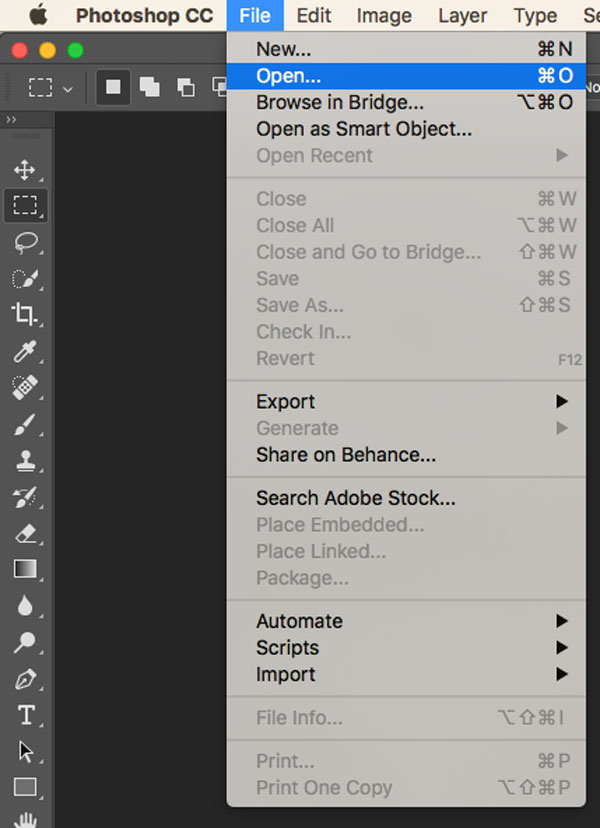Image resolution: width=600 pixels, height=828 pixels.
Task: Click the red window close button
Action: coord(20,51)
